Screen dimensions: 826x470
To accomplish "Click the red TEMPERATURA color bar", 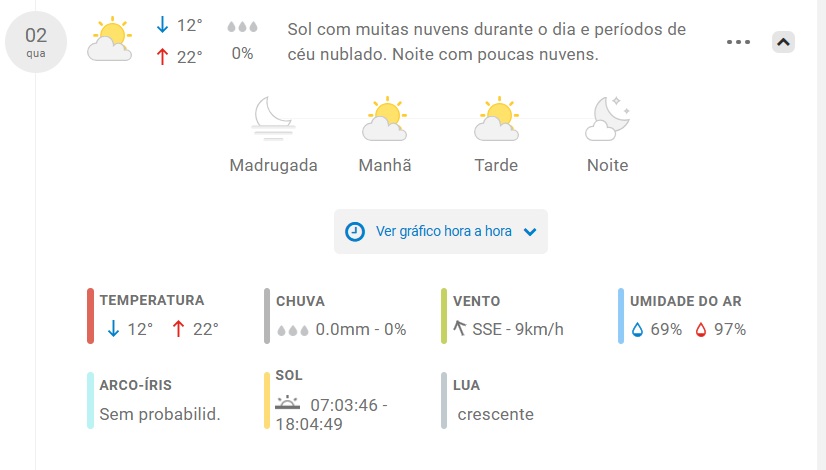I will (91, 316).
